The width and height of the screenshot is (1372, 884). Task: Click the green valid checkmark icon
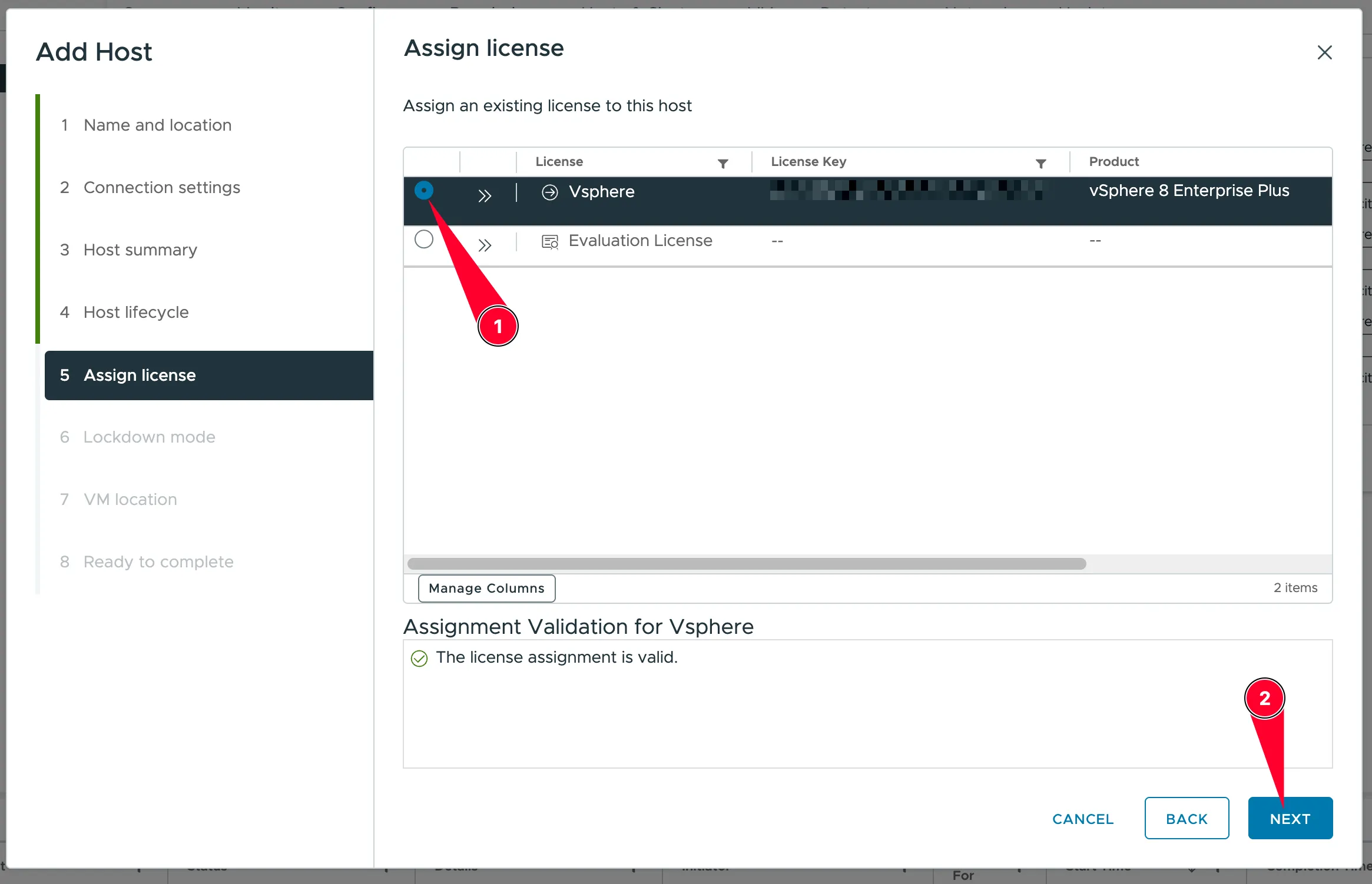tap(419, 658)
